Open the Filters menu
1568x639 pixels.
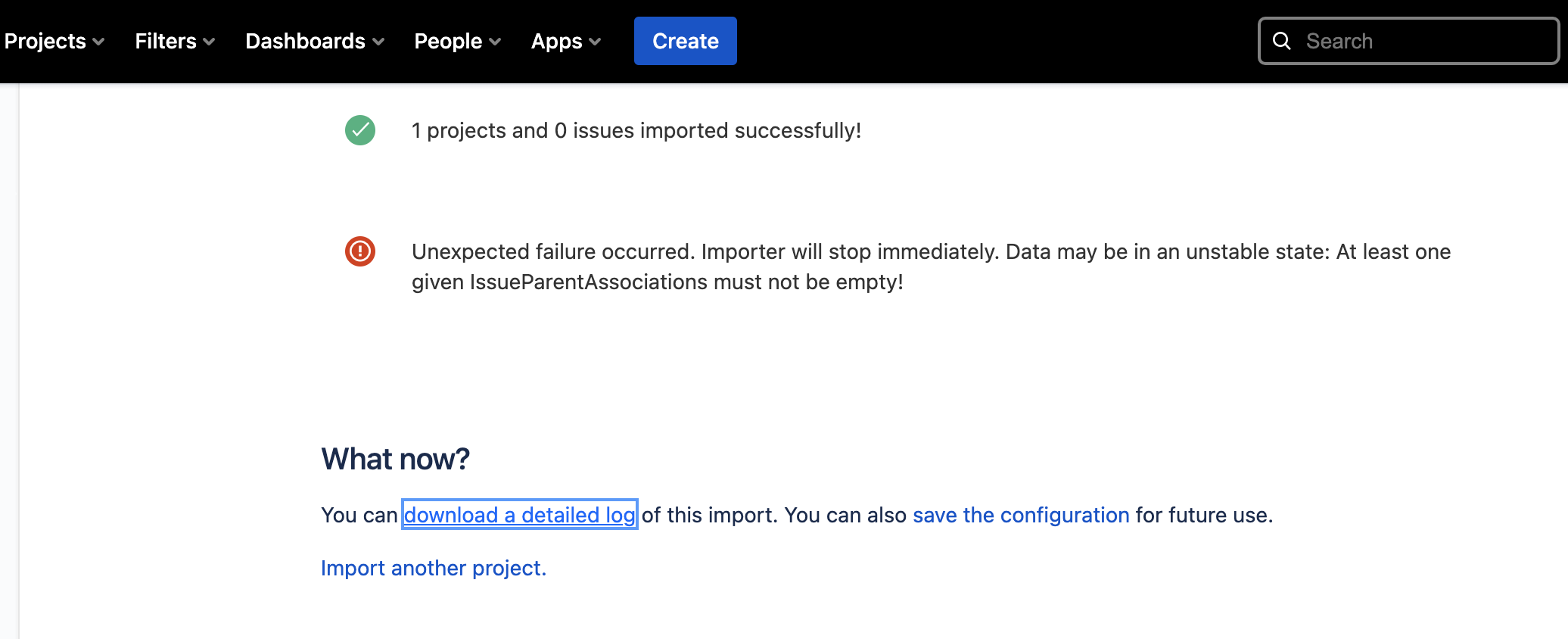tap(175, 41)
